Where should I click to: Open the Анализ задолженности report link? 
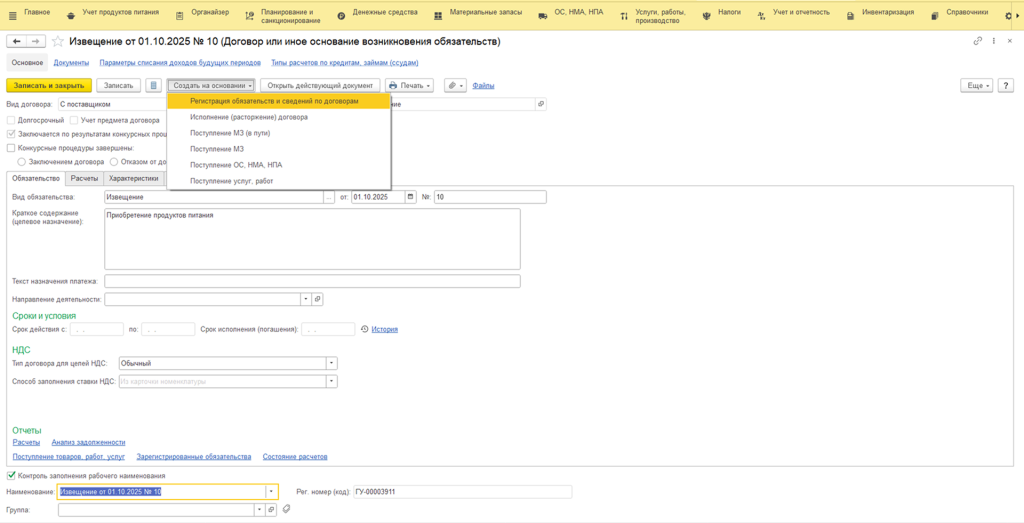[x=88, y=442]
